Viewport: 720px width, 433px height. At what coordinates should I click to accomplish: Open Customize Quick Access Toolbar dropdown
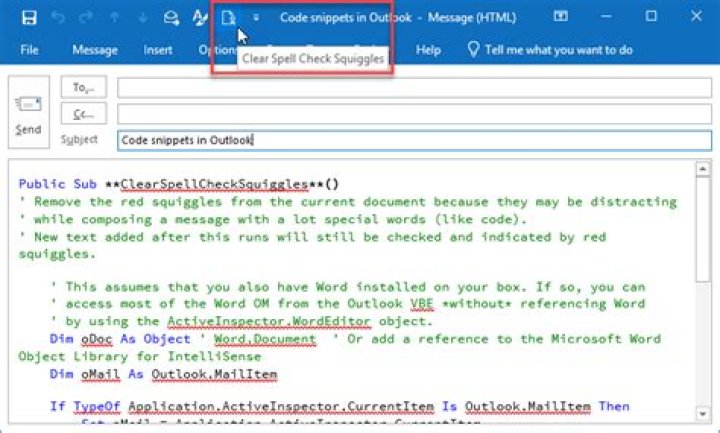(x=256, y=17)
